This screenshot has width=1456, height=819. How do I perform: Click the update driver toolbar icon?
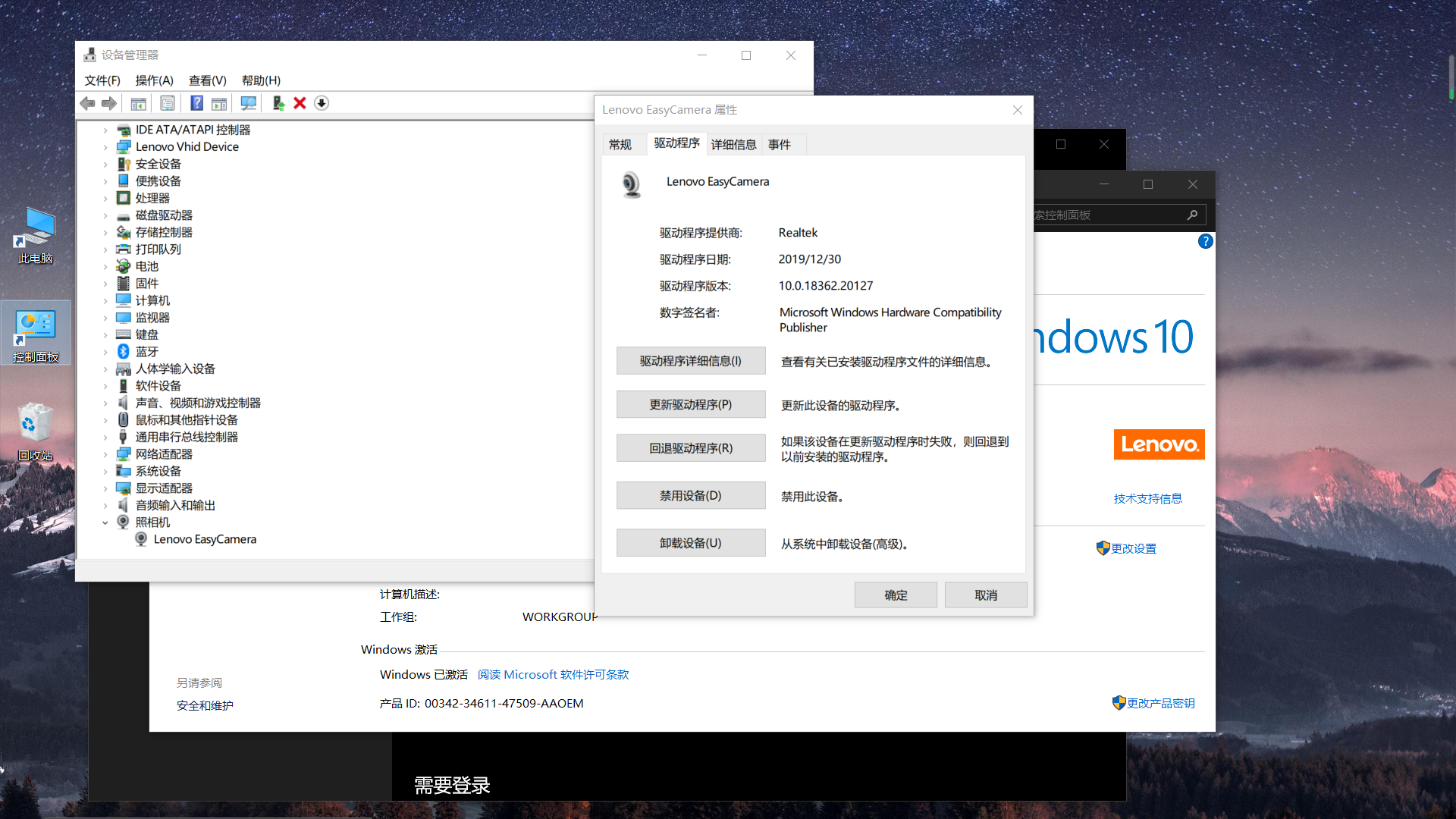pyautogui.click(x=278, y=103)
